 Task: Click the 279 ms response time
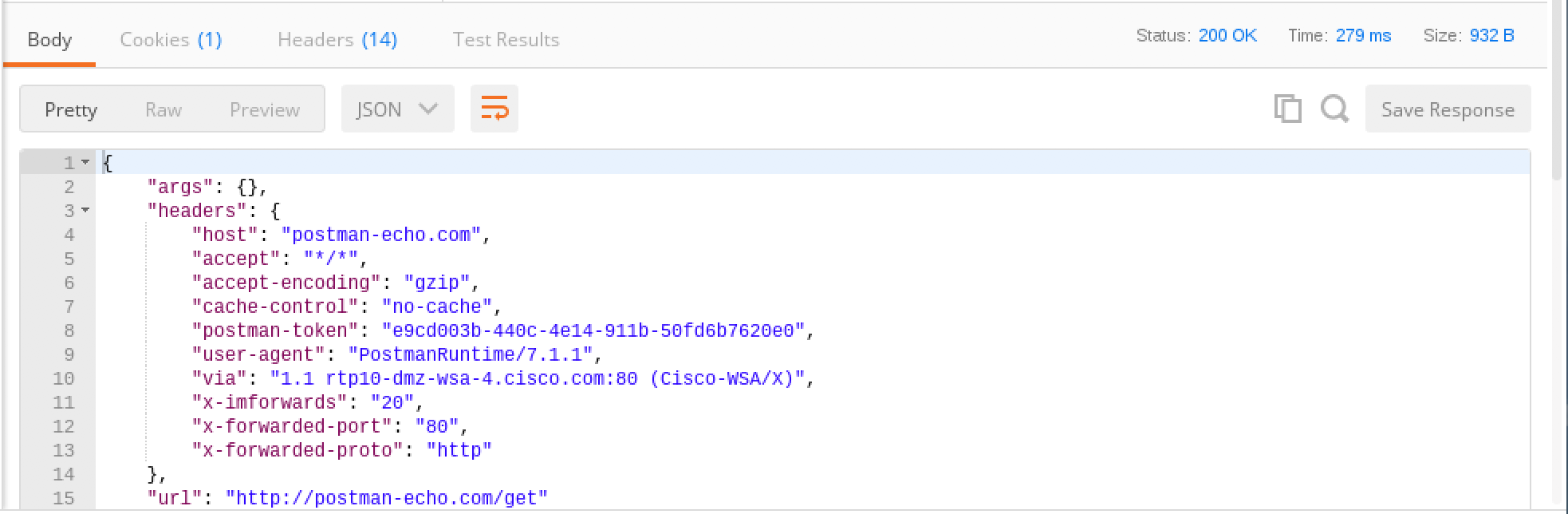click(x=1363, y=36)
